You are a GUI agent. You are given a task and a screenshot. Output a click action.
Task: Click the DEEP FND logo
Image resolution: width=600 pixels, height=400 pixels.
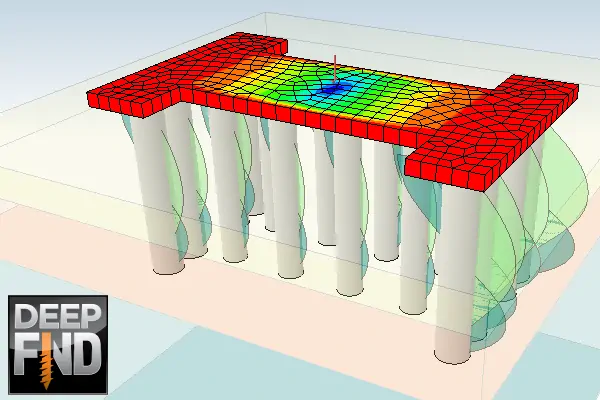pos(58,344)
